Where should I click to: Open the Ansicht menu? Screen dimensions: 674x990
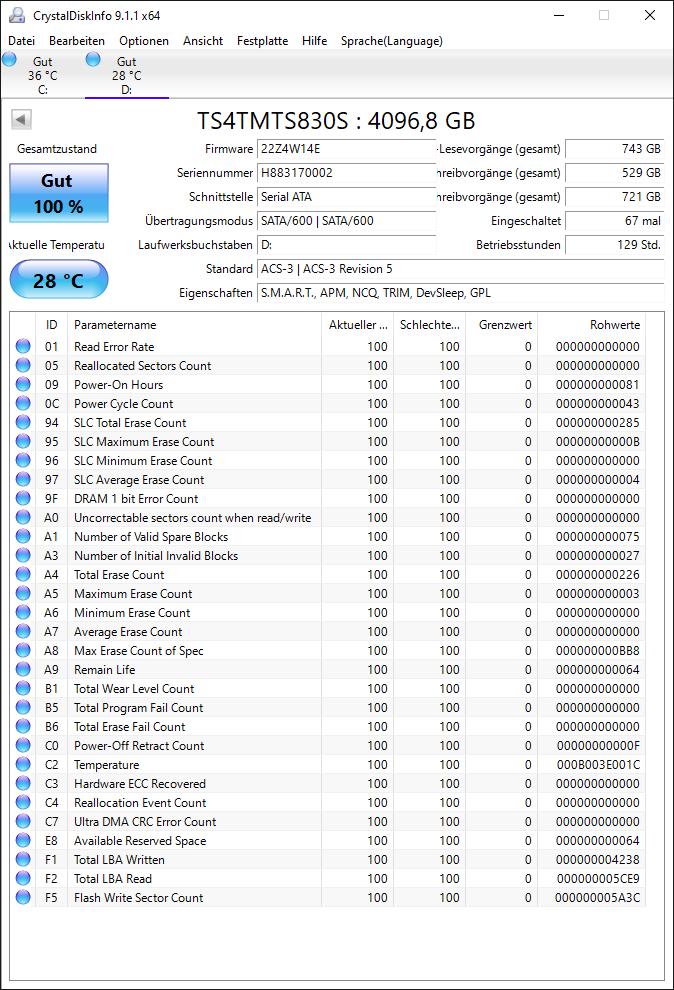point(203,40)
